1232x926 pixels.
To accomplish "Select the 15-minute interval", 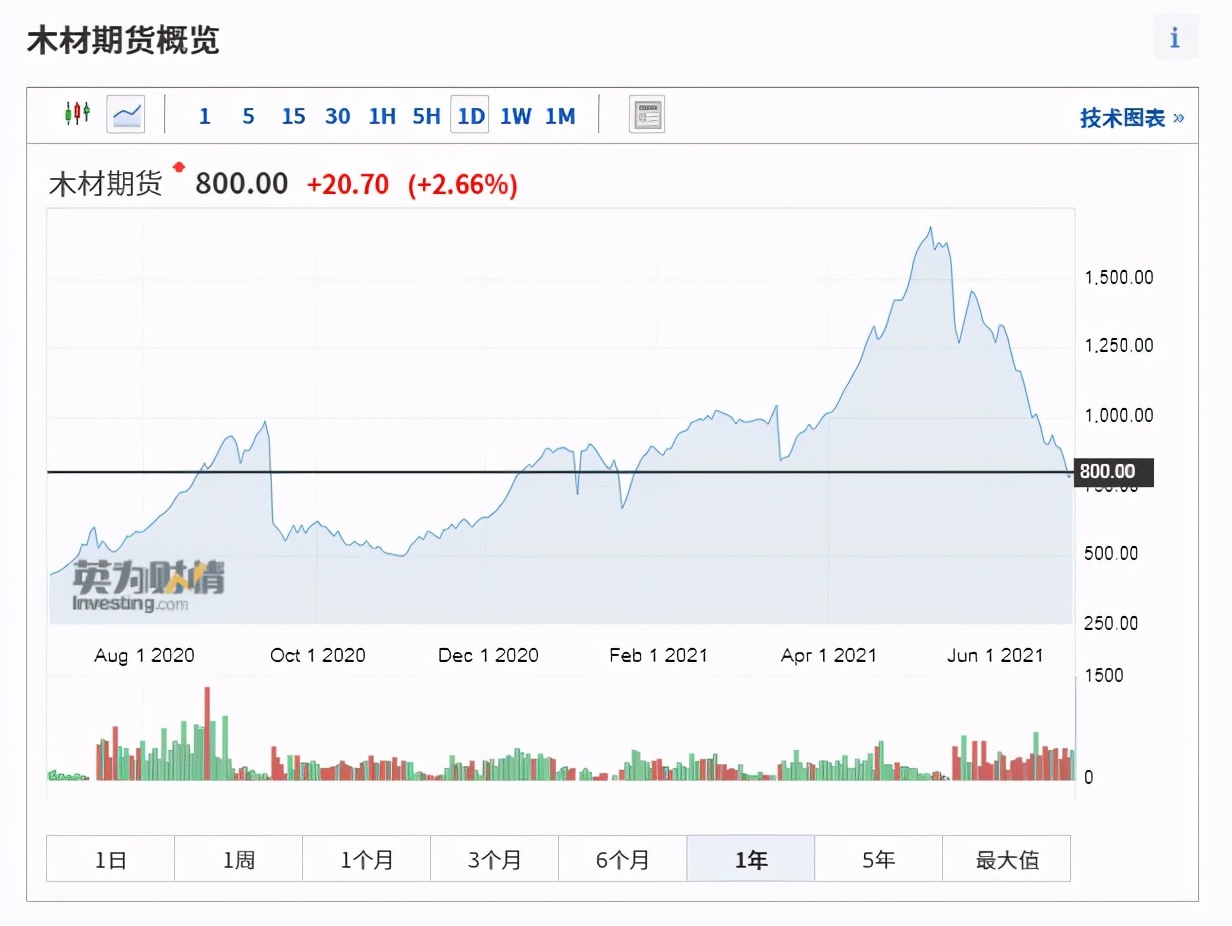I will 293,116.
